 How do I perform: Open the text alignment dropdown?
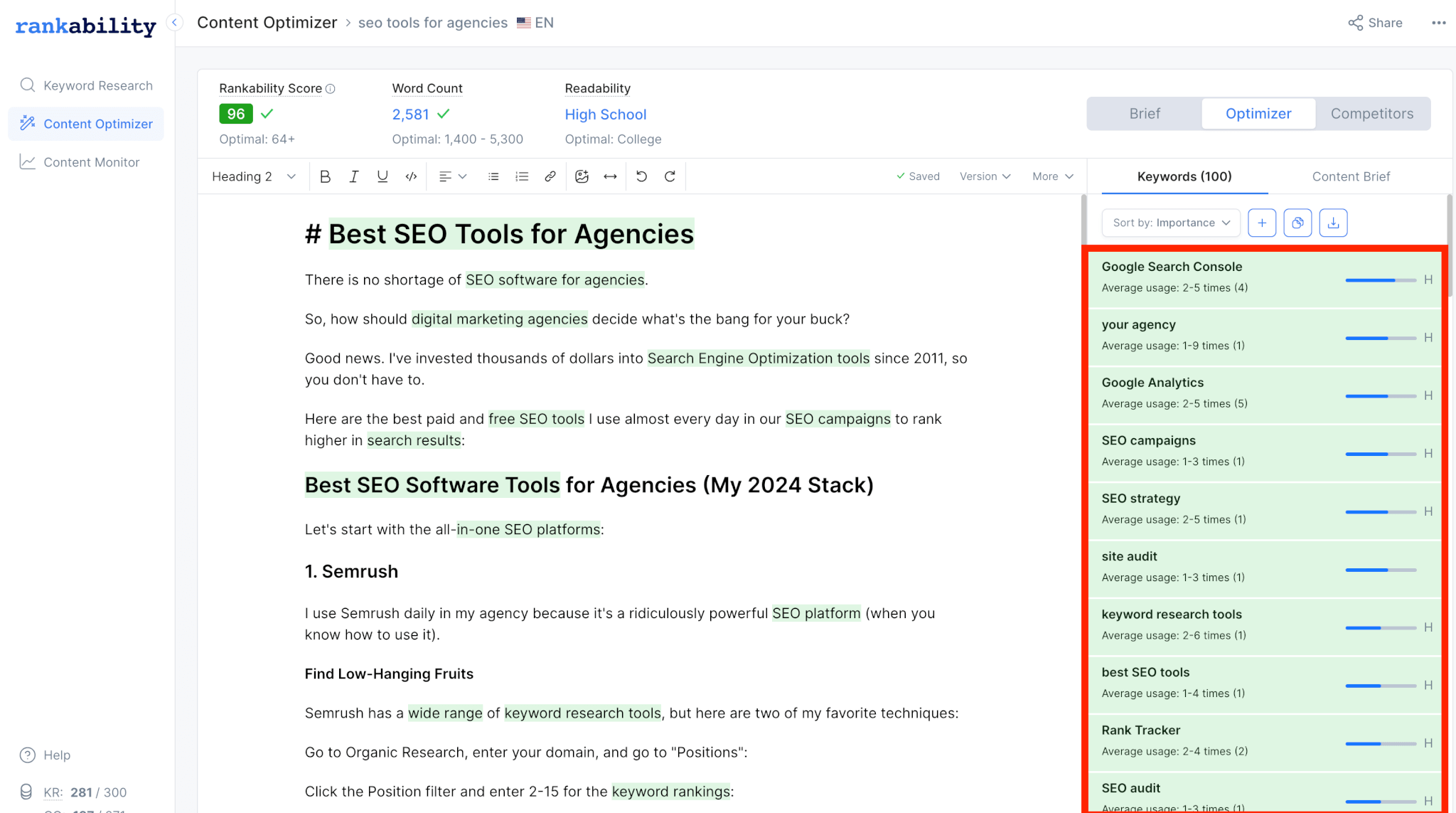click(452, 176)
